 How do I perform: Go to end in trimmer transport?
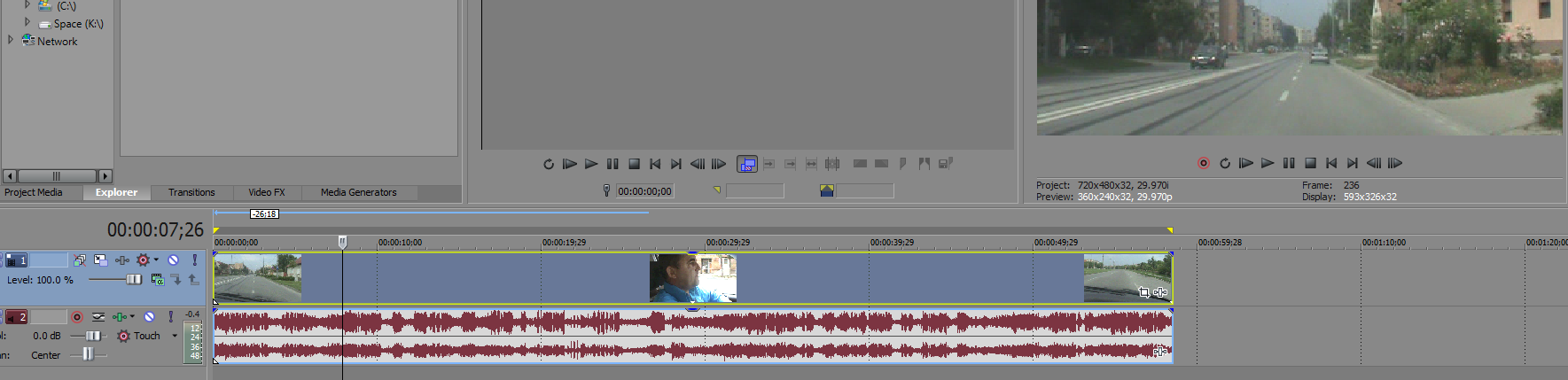[676, 164]
